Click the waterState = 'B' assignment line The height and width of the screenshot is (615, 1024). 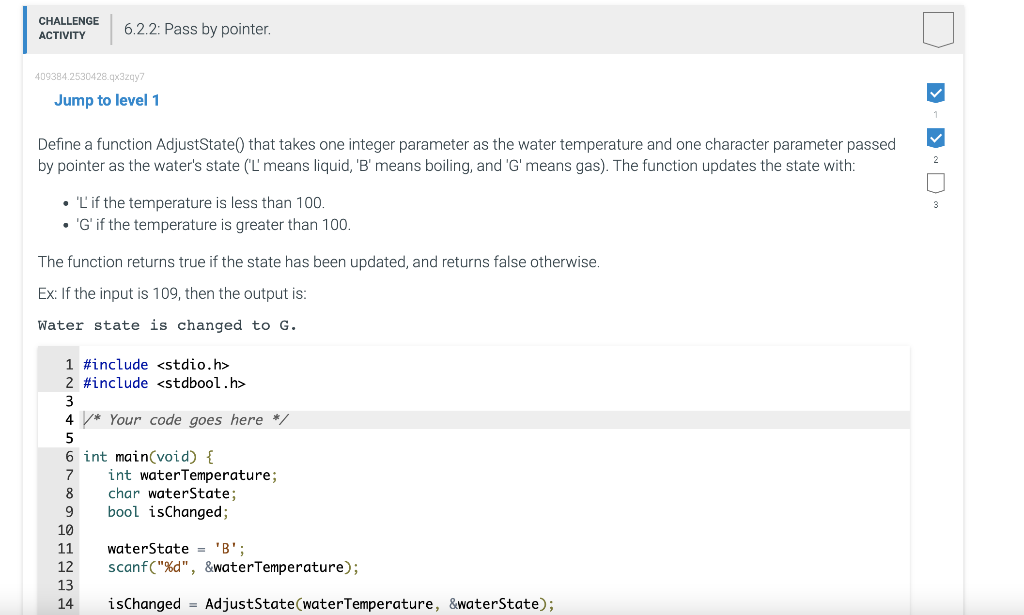click(176, 548)
